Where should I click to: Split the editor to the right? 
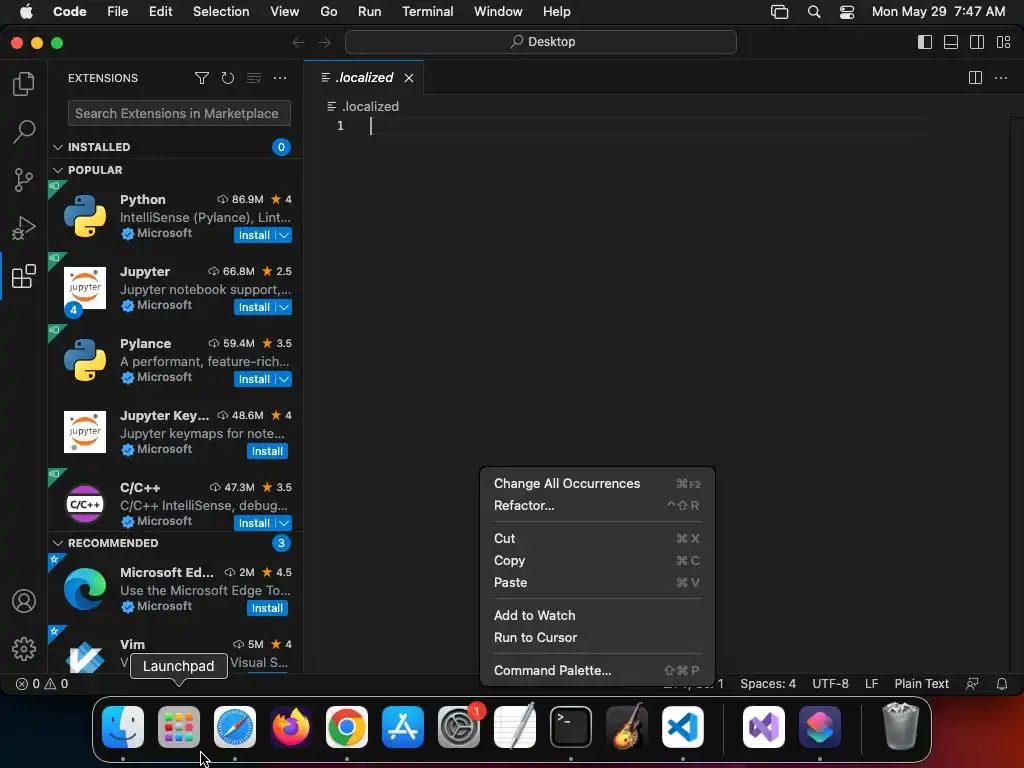(x=975, y=78)
